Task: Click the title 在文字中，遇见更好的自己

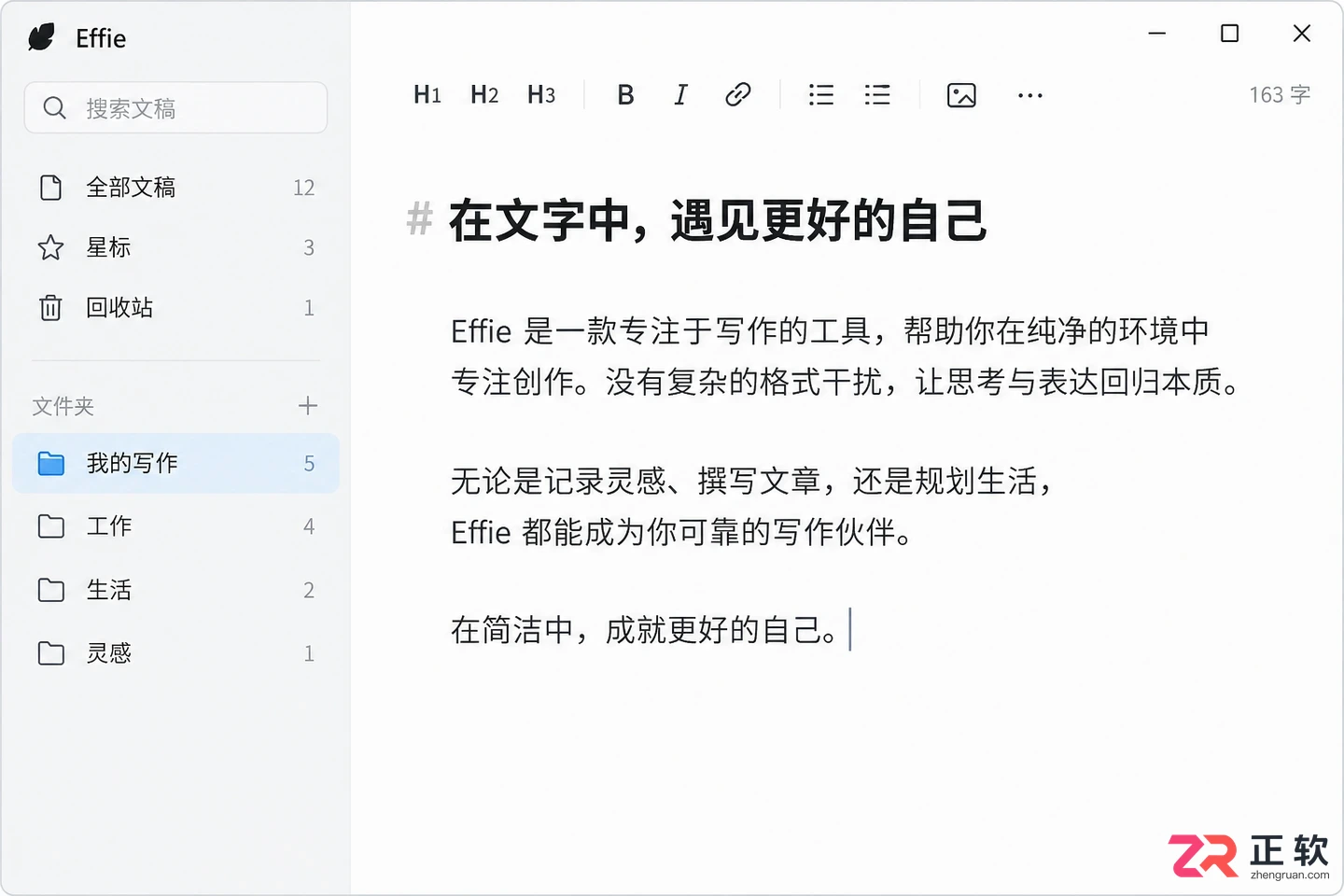Action: pyautogui.click(x=717, y=221)
